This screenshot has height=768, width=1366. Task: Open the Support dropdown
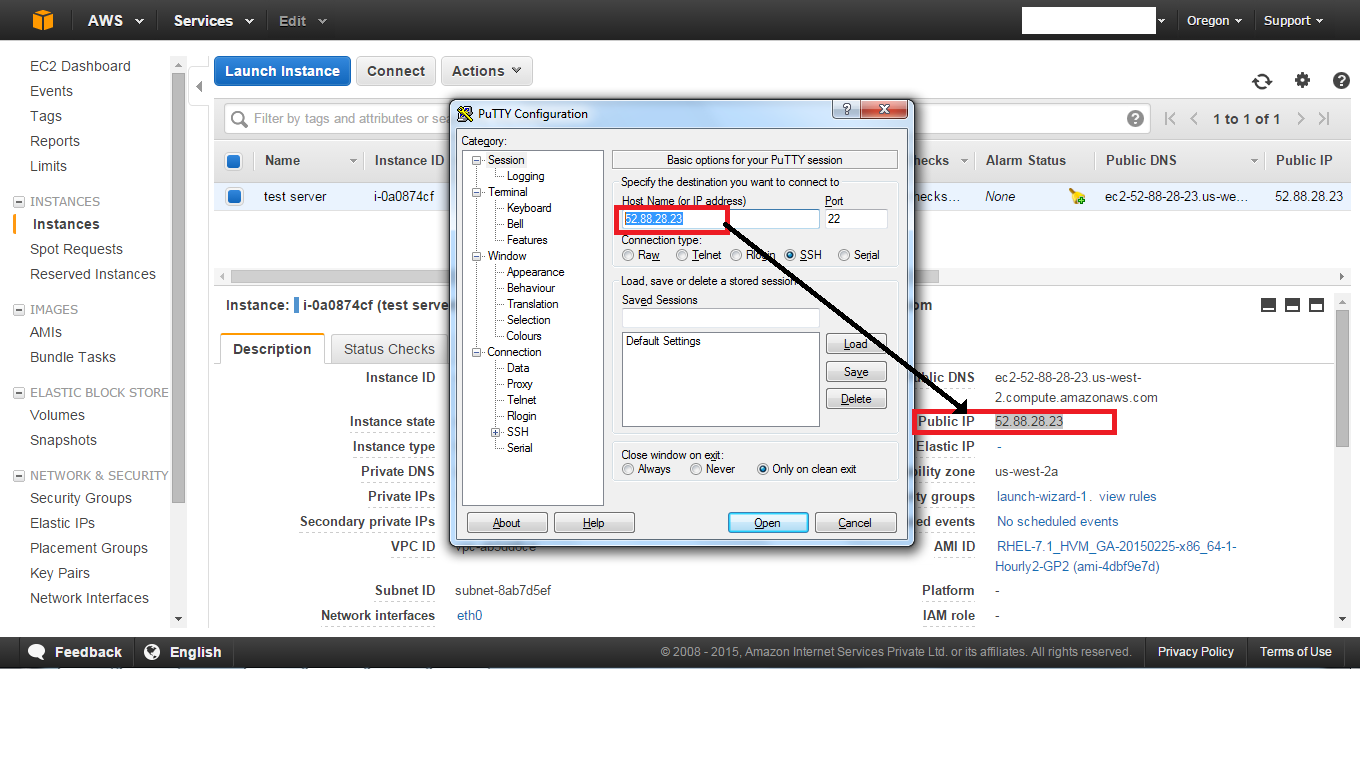[1292, 20]
